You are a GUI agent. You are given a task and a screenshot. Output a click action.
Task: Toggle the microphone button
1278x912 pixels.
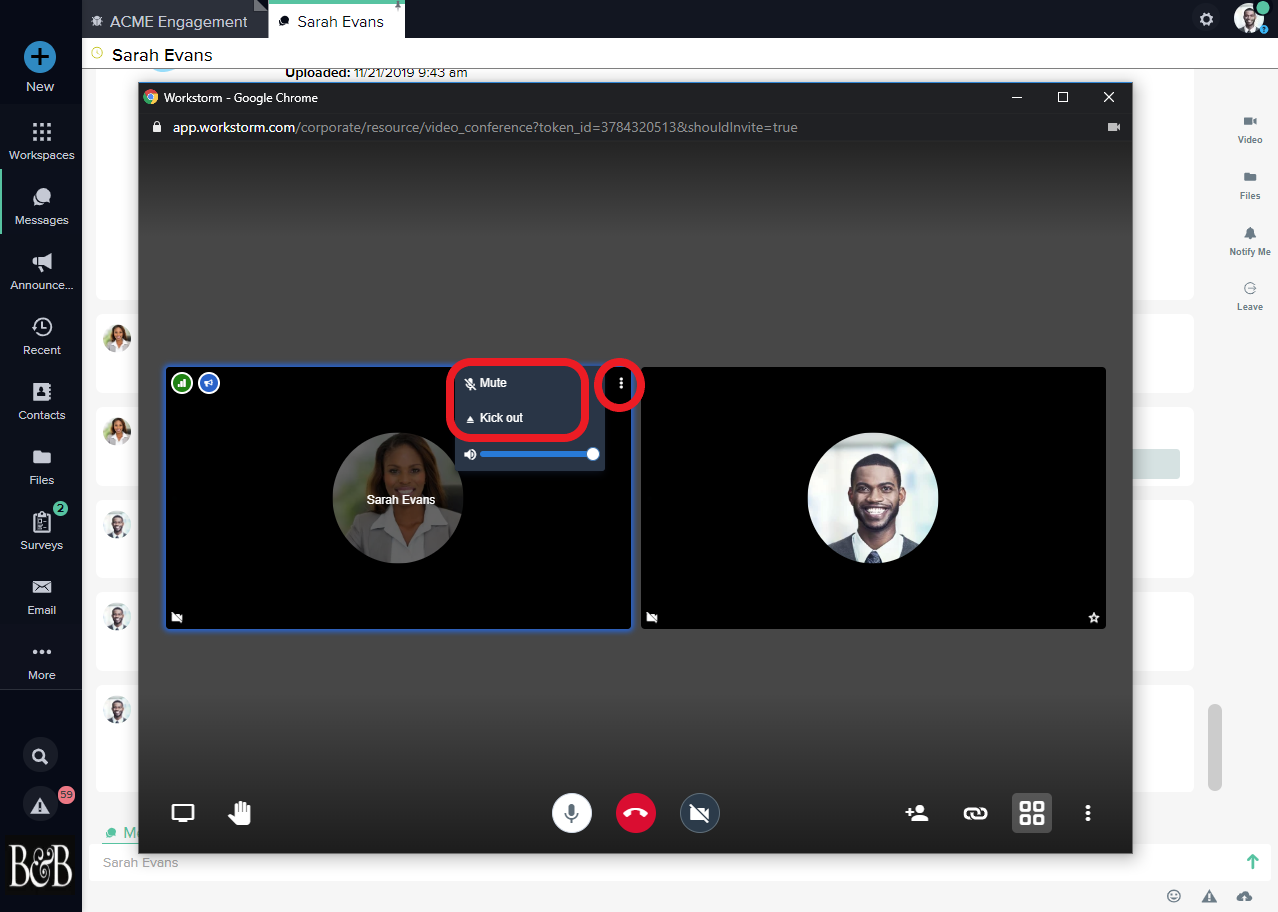coord(572,813)
